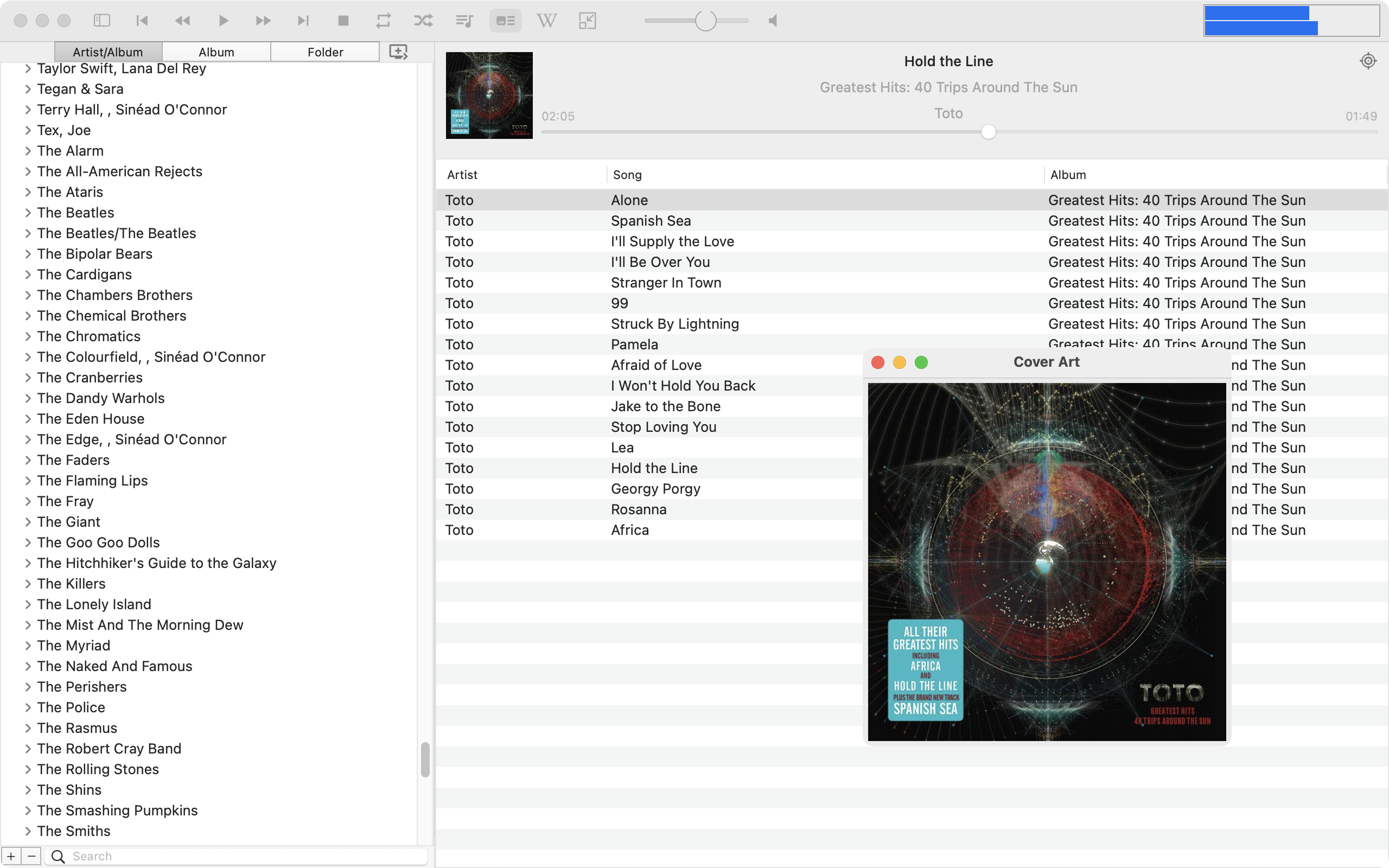
Task: Zoom the Cover Art window
Action: pos(921,362)
